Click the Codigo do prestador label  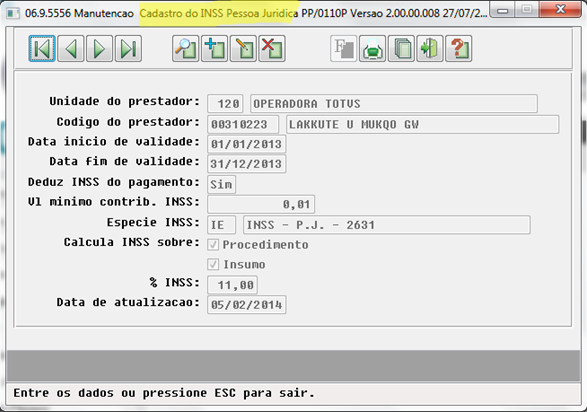tap(128, 122)
